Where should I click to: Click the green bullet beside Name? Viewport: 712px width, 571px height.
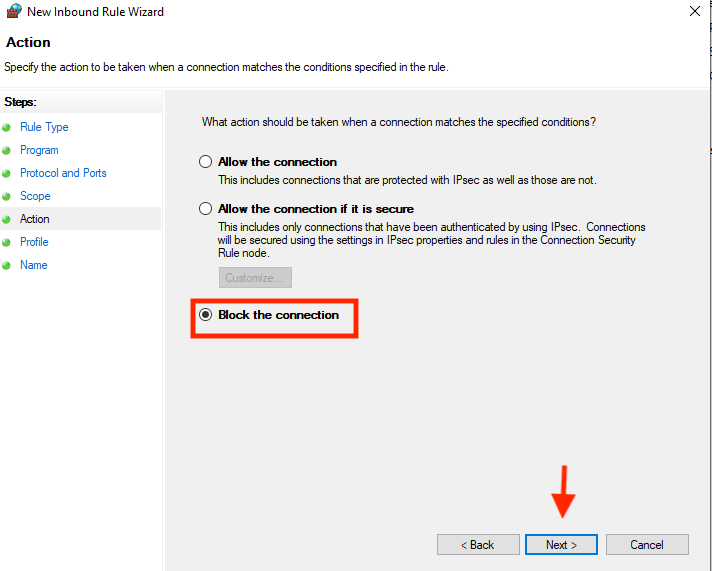[6, 265]
